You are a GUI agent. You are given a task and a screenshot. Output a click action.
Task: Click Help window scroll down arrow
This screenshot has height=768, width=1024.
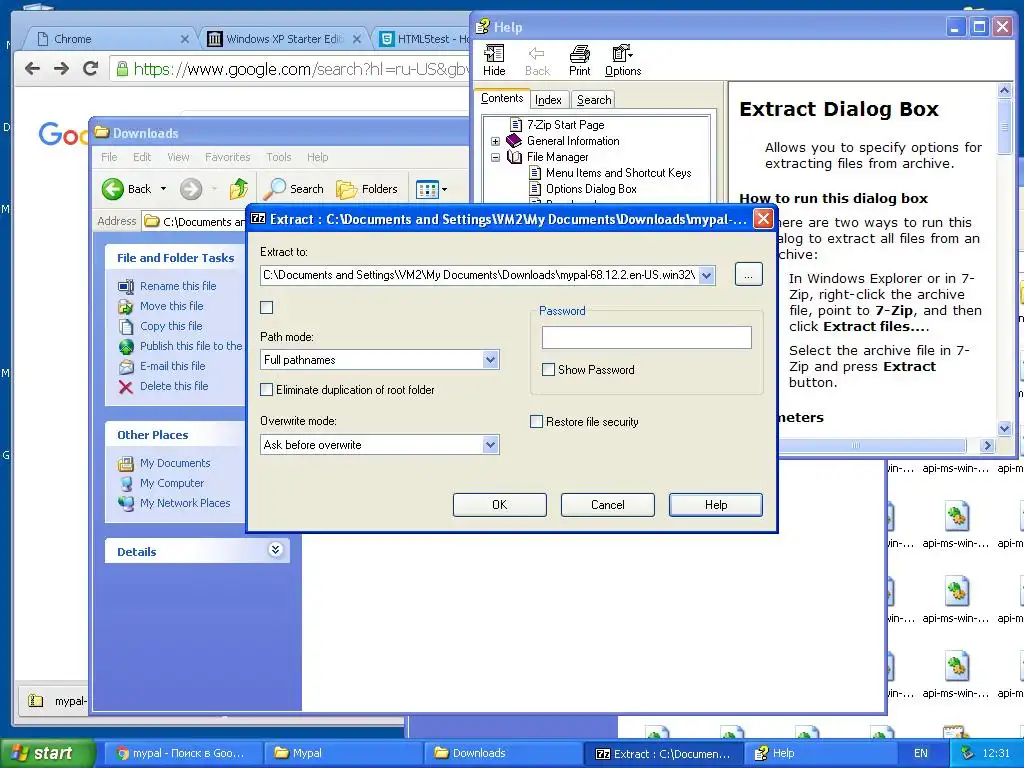point(1004,429)
